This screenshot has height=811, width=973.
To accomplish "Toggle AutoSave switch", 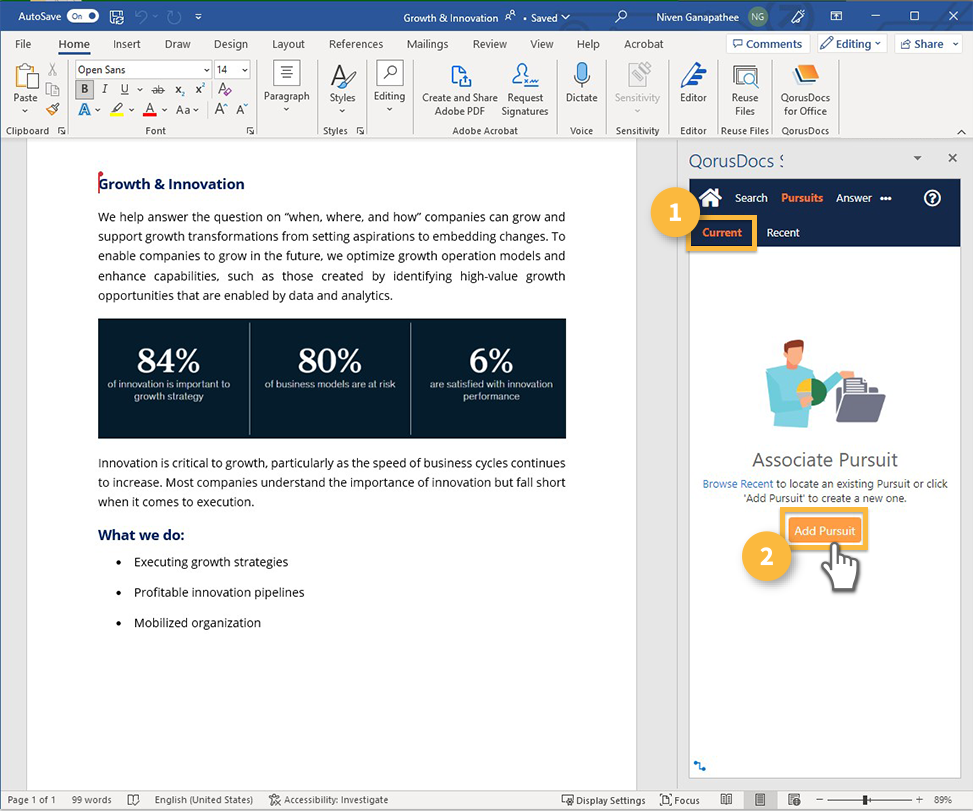I will pyautogui.click(x=83, y=16).
